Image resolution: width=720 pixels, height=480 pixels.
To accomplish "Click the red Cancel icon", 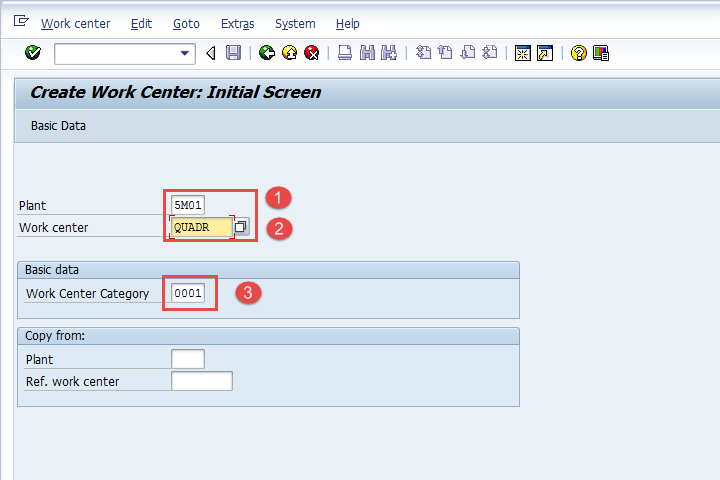I will (x=312, y=53).
